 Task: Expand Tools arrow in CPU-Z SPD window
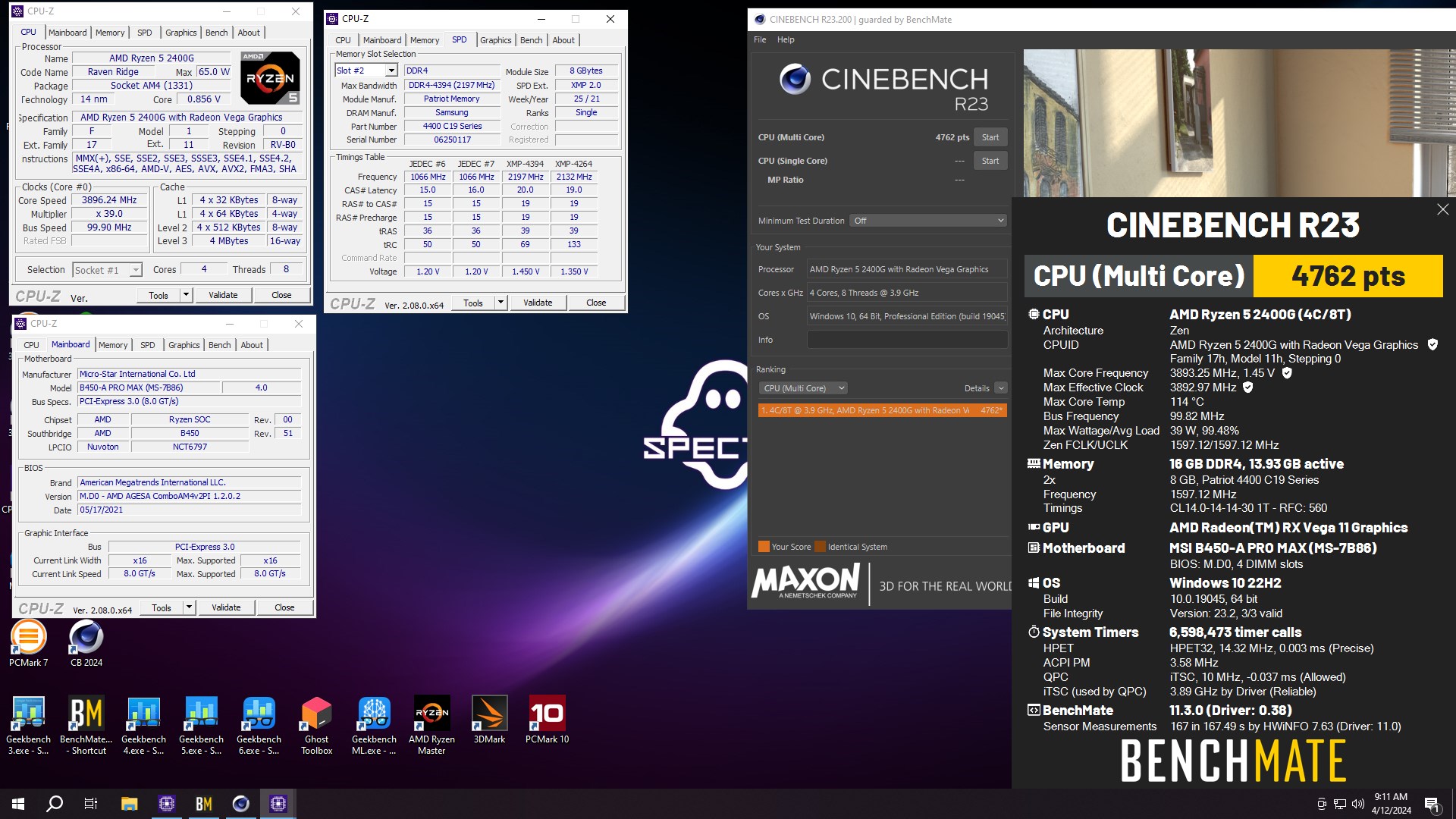[500, 303]
